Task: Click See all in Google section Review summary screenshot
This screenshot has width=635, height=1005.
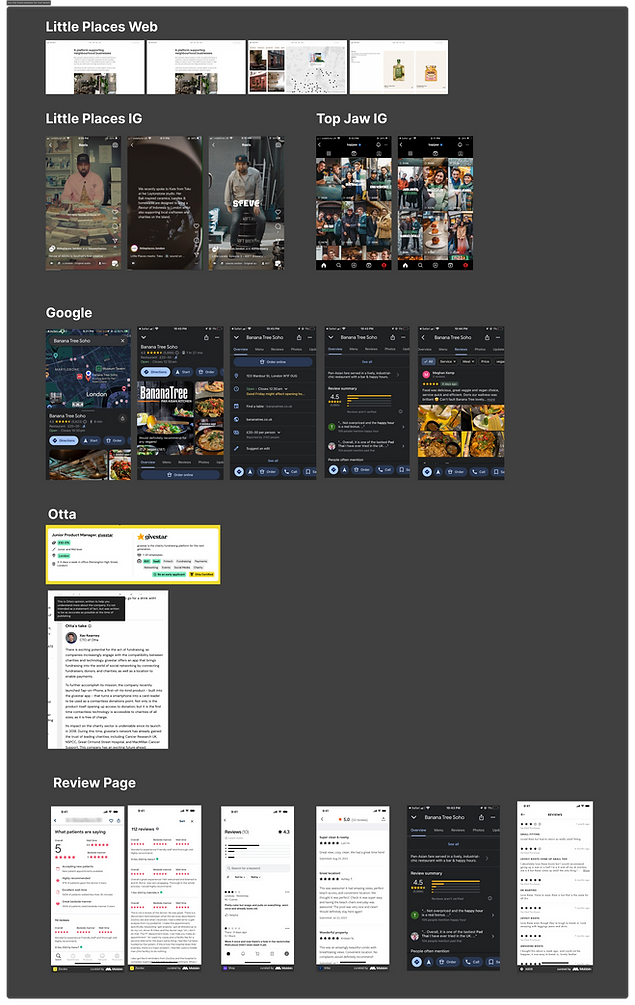Action: tap(367, 362)
